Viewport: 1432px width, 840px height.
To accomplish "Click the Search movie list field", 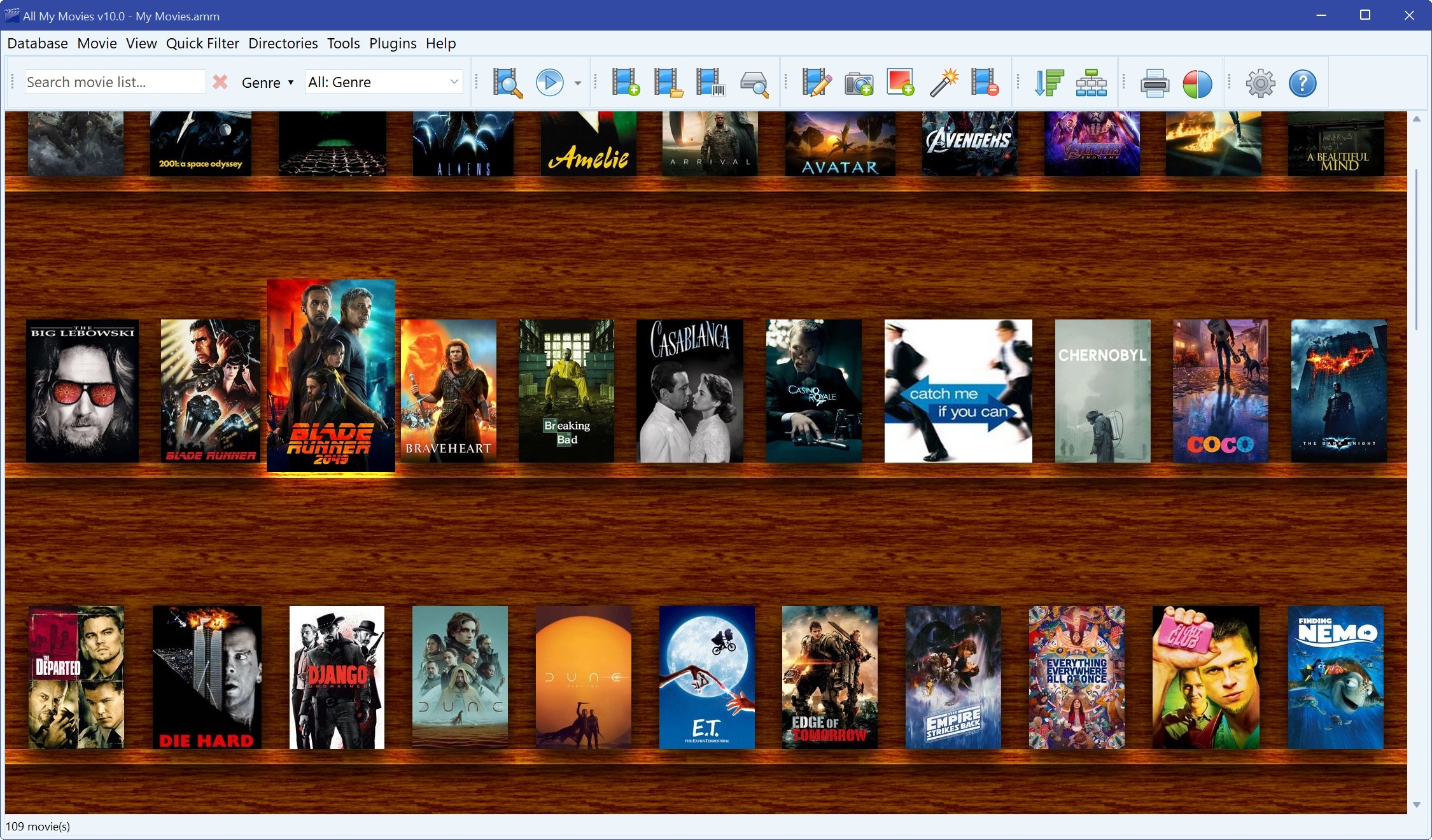I will tap(115, 82).
